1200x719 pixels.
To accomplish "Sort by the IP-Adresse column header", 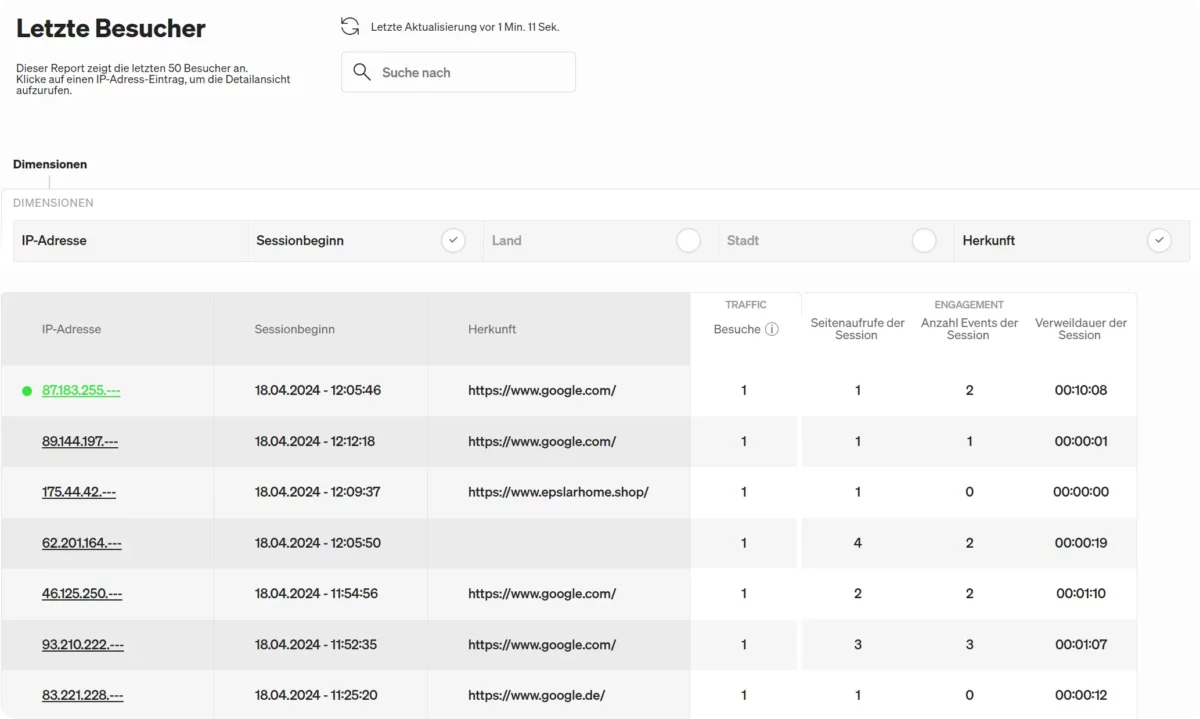I will click(x=71, y=329).
